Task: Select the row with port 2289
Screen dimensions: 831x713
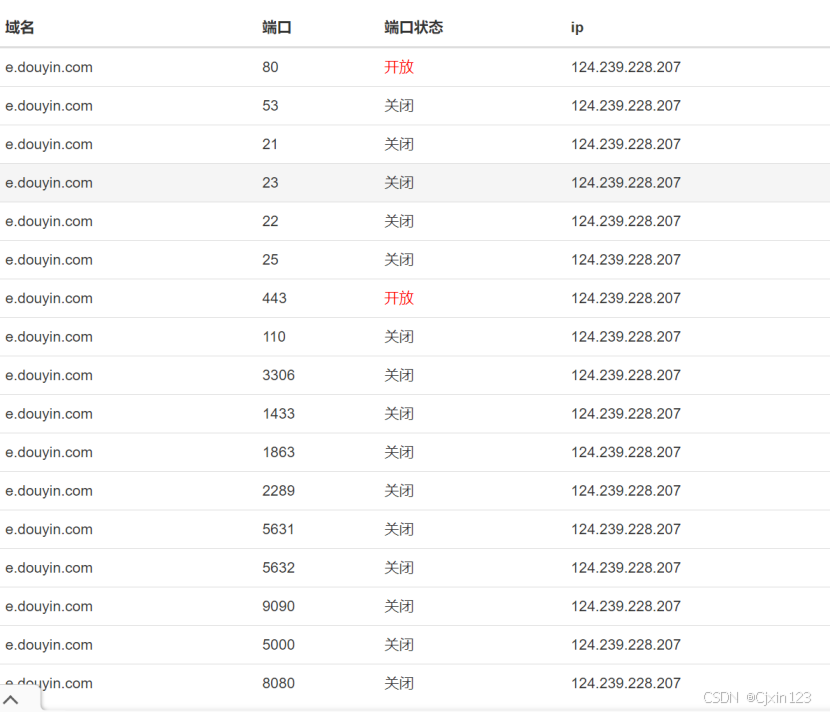Action: click(415, 491)
